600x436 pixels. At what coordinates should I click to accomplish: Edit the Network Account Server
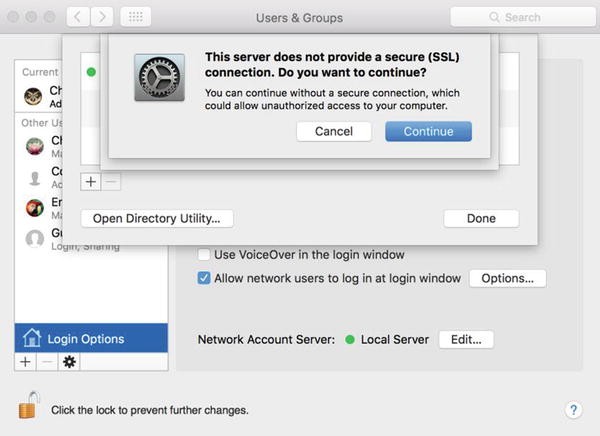point(466,340)
